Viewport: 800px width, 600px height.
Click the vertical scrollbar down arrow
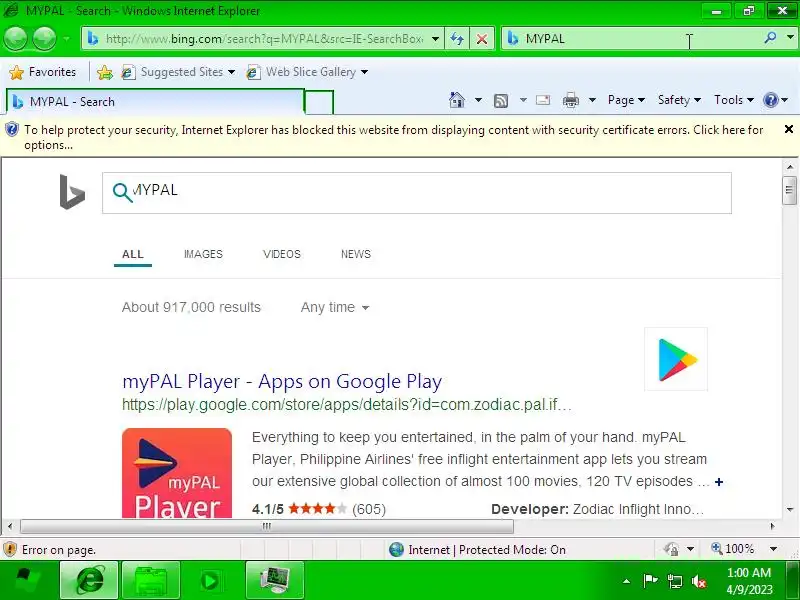click(x=790, y=510)
